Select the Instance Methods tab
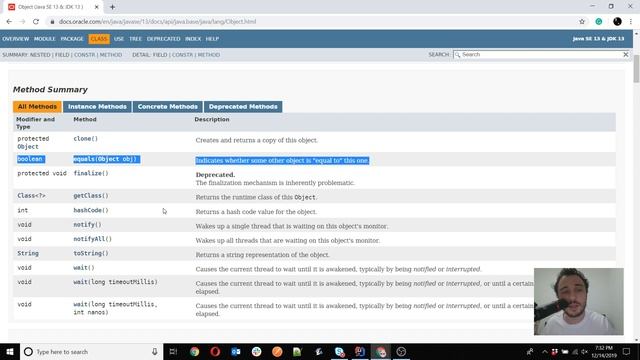 click(x=97, y=107)
